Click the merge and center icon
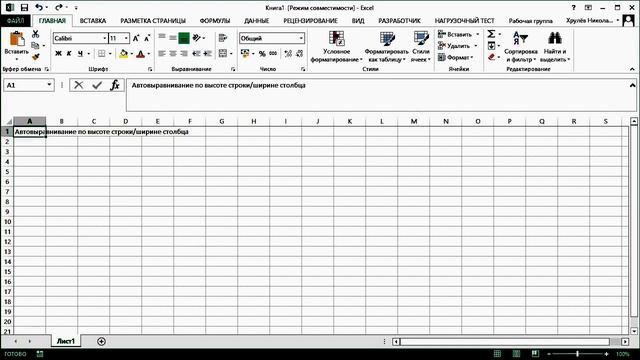640x360 pixels. click(223, 53)
